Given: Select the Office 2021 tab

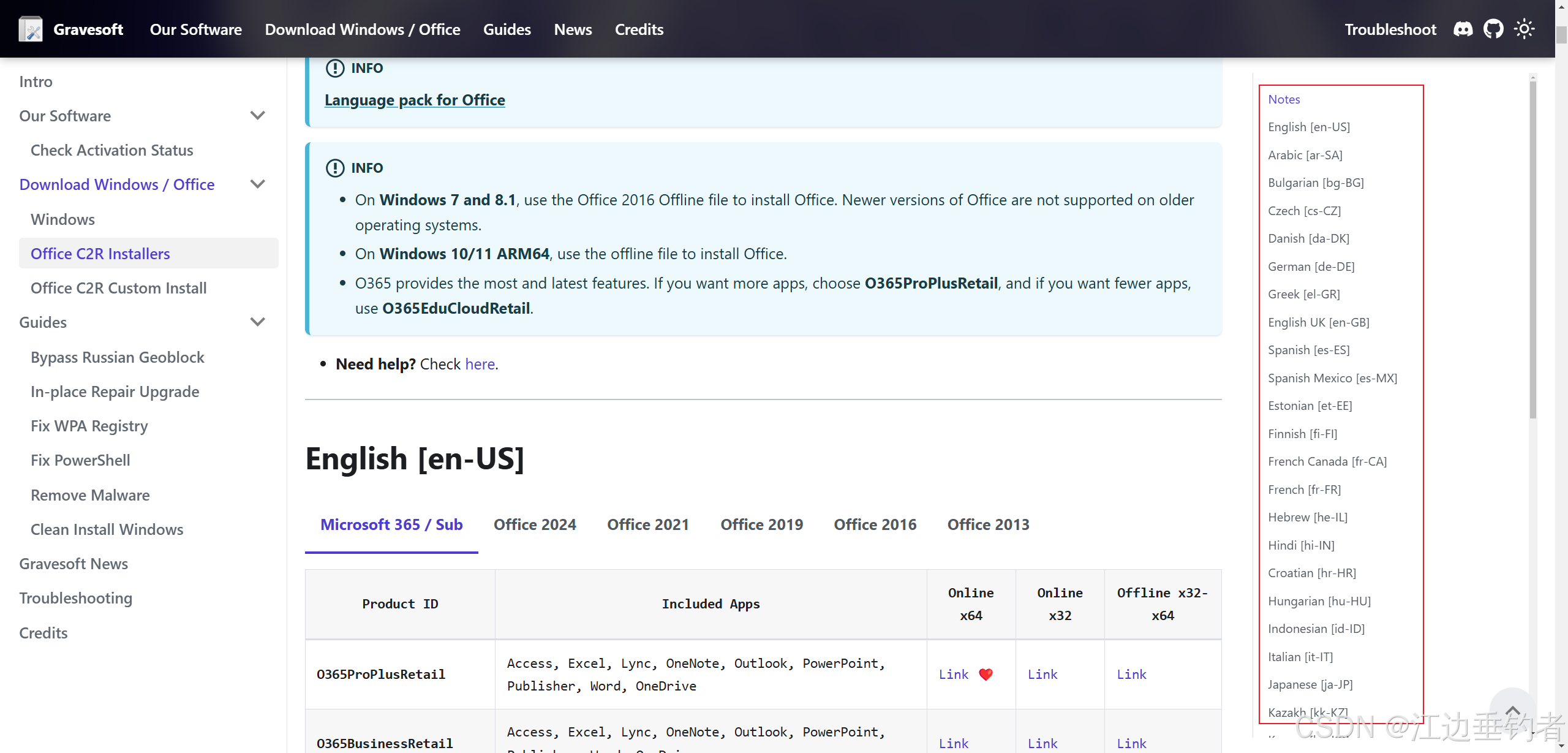Looking at the screenshot, I should (x=647, y=524).
